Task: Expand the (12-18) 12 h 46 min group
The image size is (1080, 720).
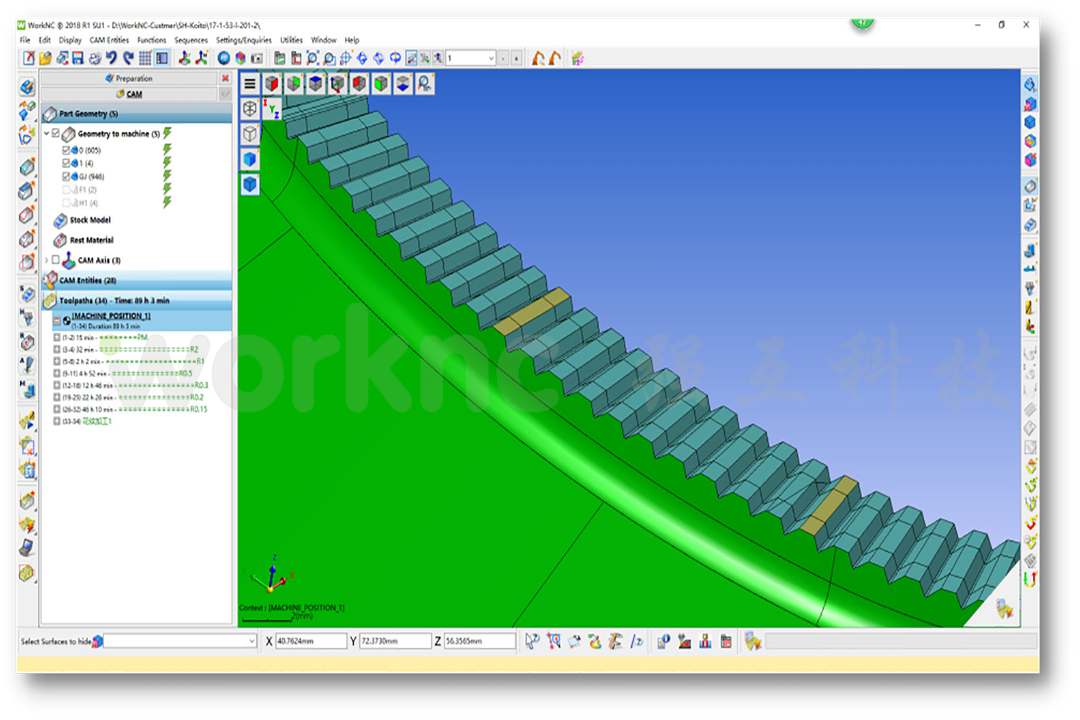Action: click(57, 386)
